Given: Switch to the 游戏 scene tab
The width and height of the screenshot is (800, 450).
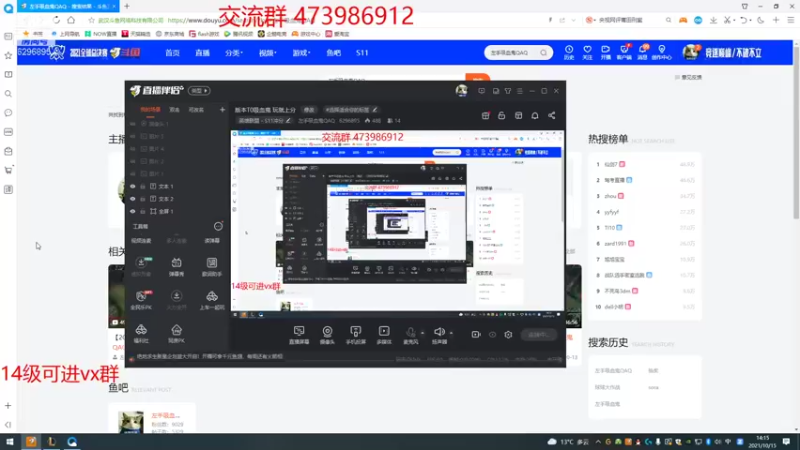Looking at the screenshot, I should 174,110.
